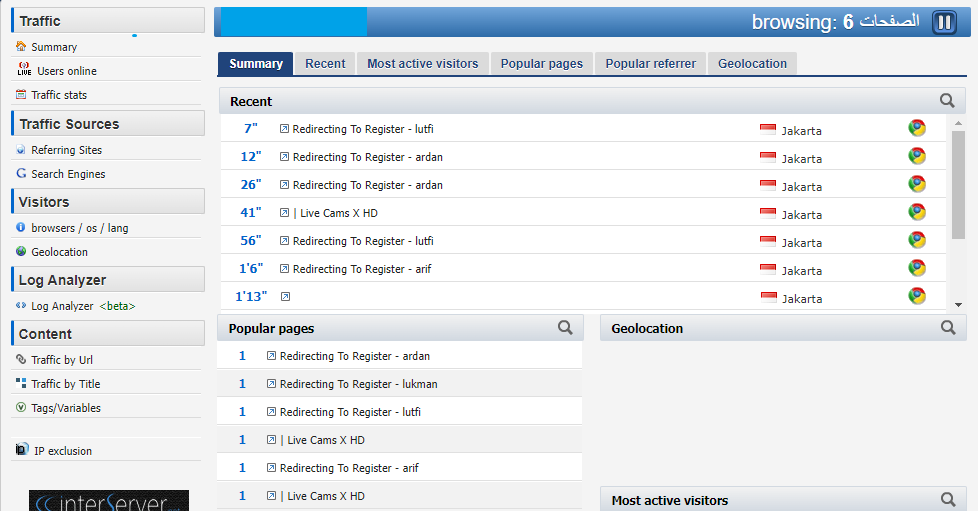Pause live browsing updates
Viewport: 980px width, 516px height.
click(x=944, y=23)
